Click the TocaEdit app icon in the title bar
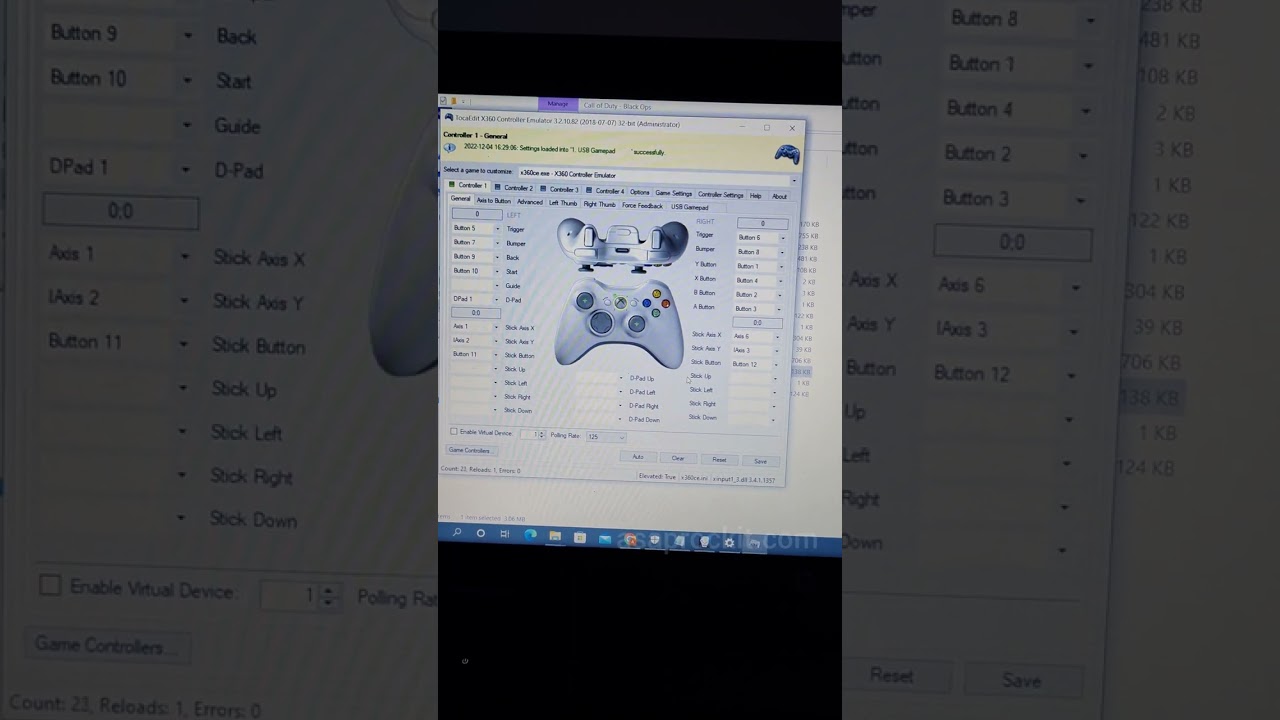The height and width of the screenshot is (720, 1280). click(x=449, y=117)
